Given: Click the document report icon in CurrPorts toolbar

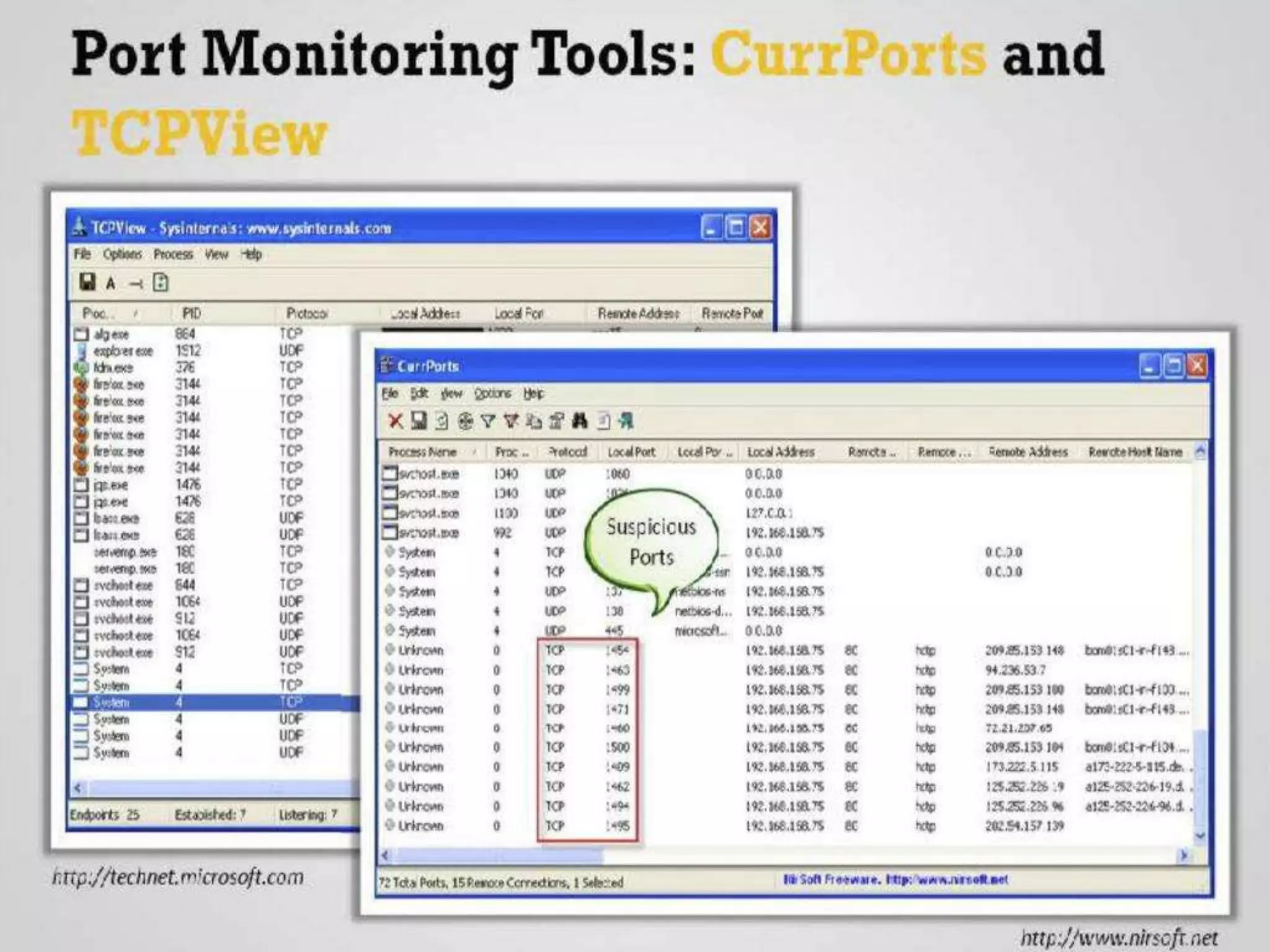Looking at the screenshot, I should [603, 421].
